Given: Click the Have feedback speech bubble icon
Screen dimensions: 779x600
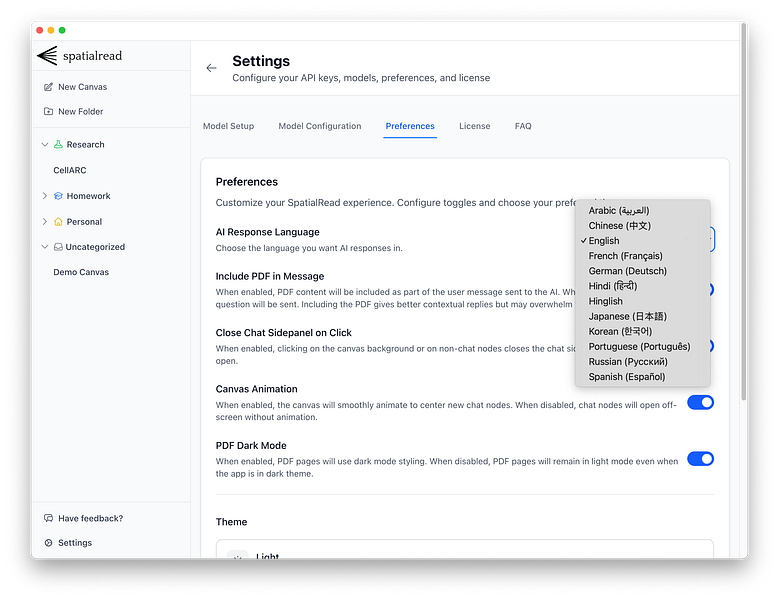Looking at the screenshot, I should (x=48, y=518).
